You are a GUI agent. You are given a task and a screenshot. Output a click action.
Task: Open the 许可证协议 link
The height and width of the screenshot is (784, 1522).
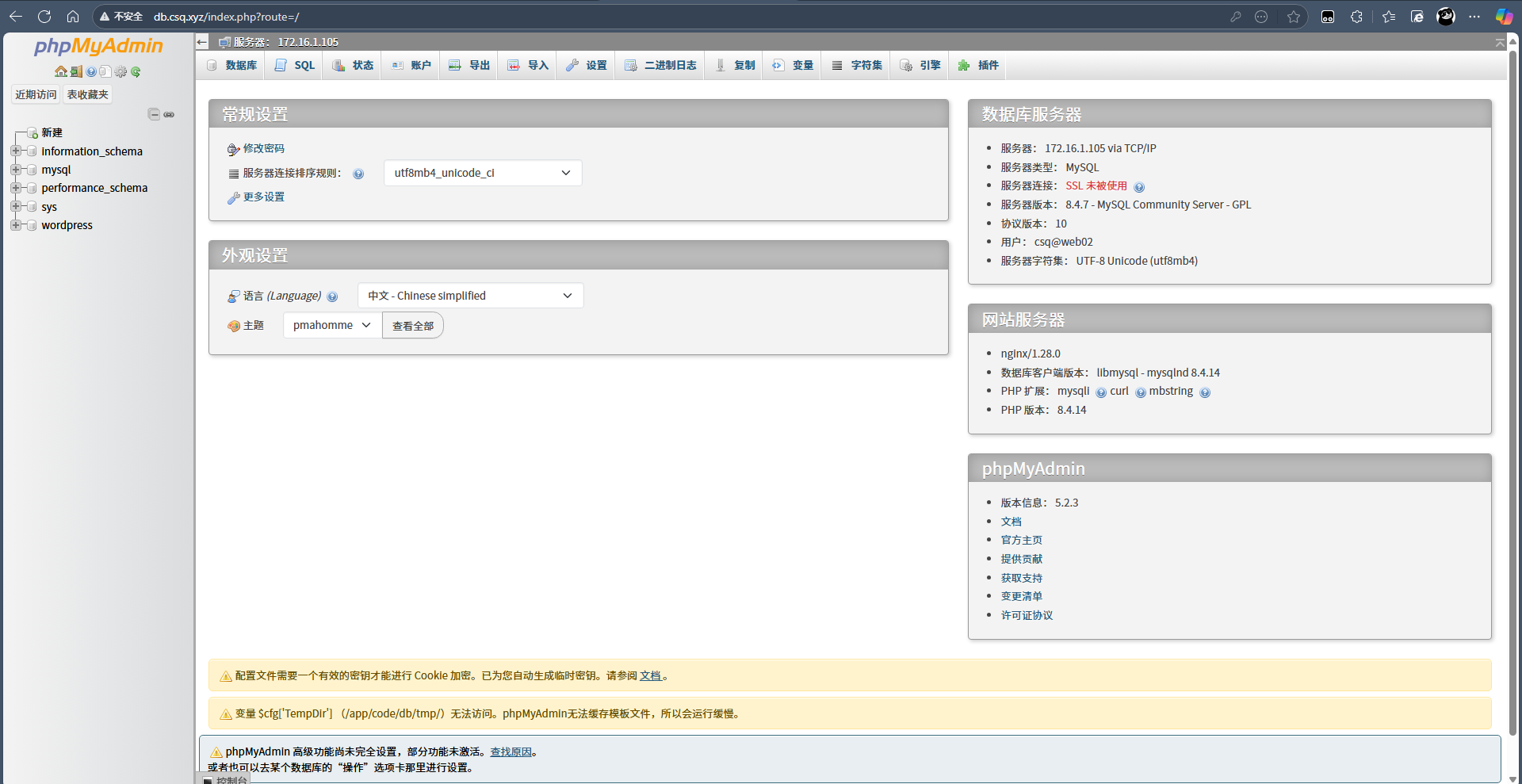[1027, 615]
